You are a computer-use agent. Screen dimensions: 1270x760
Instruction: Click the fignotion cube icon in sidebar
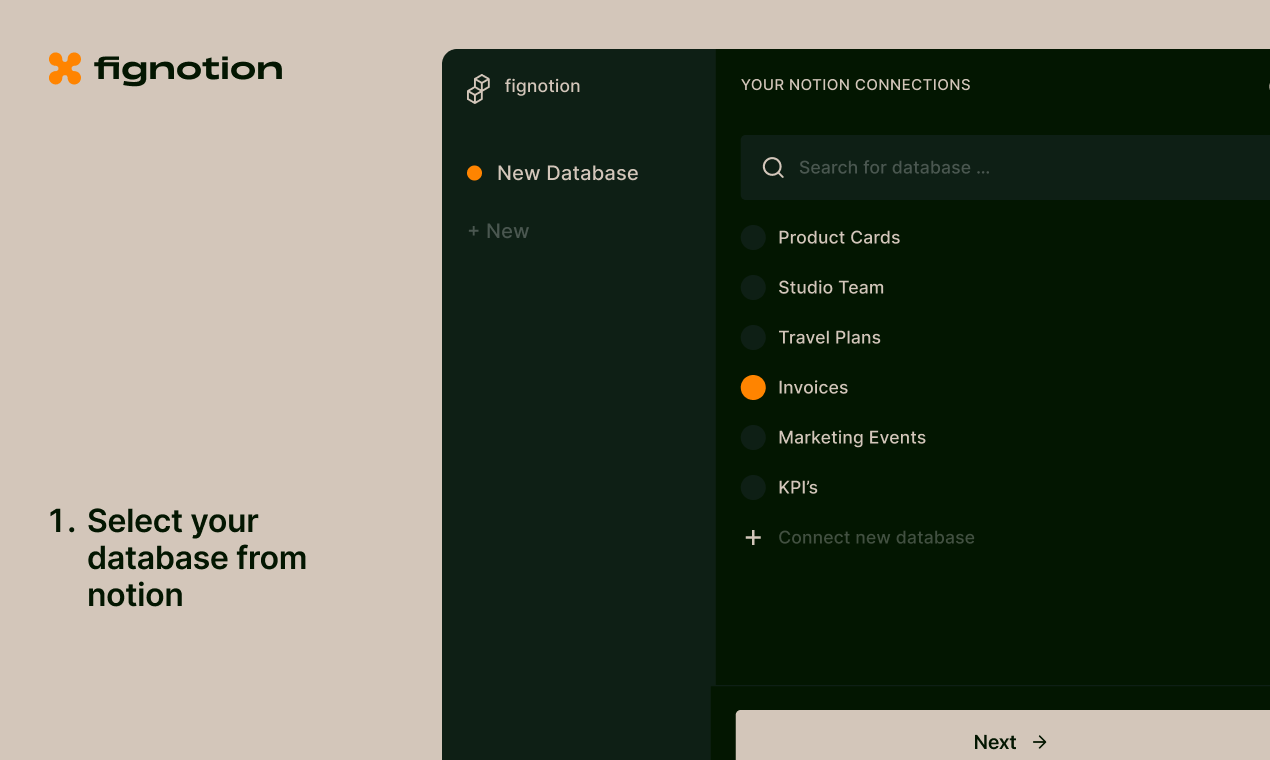point(479,89)
